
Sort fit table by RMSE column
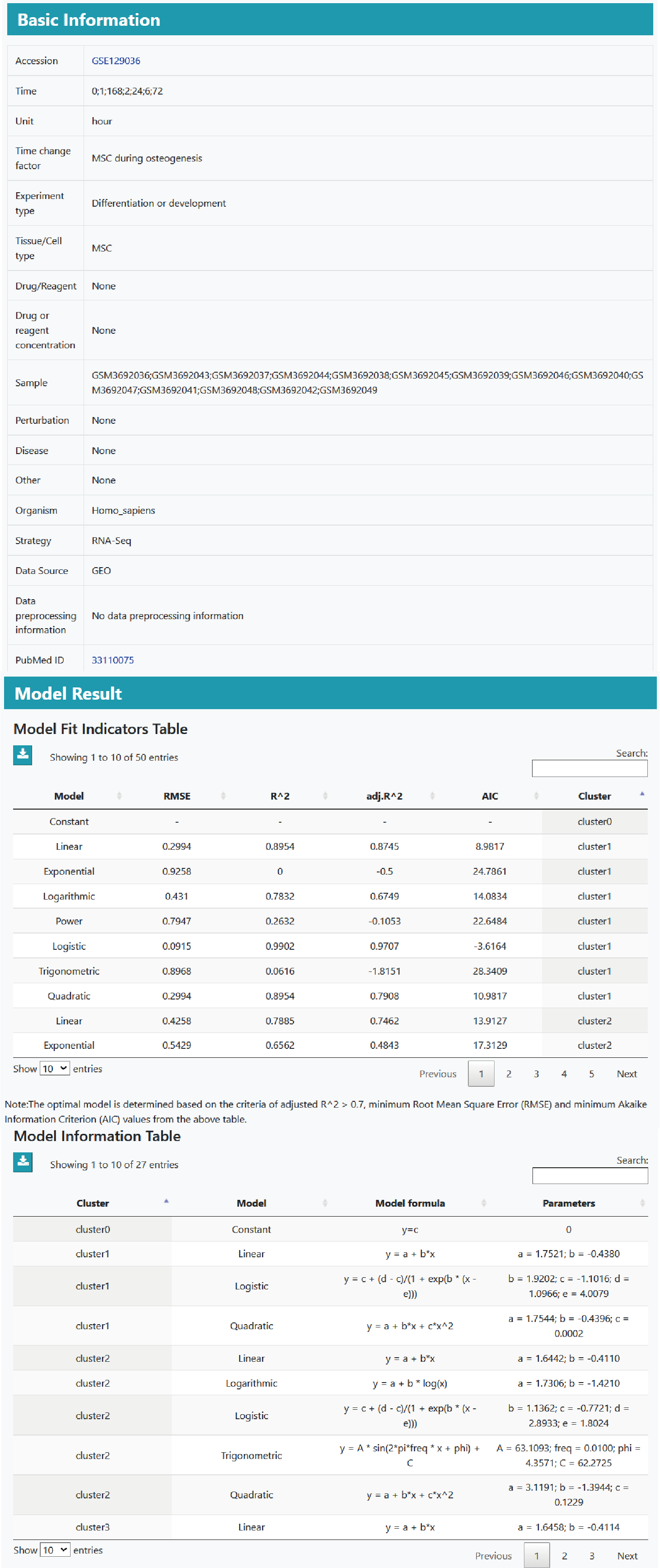point(177,796)
